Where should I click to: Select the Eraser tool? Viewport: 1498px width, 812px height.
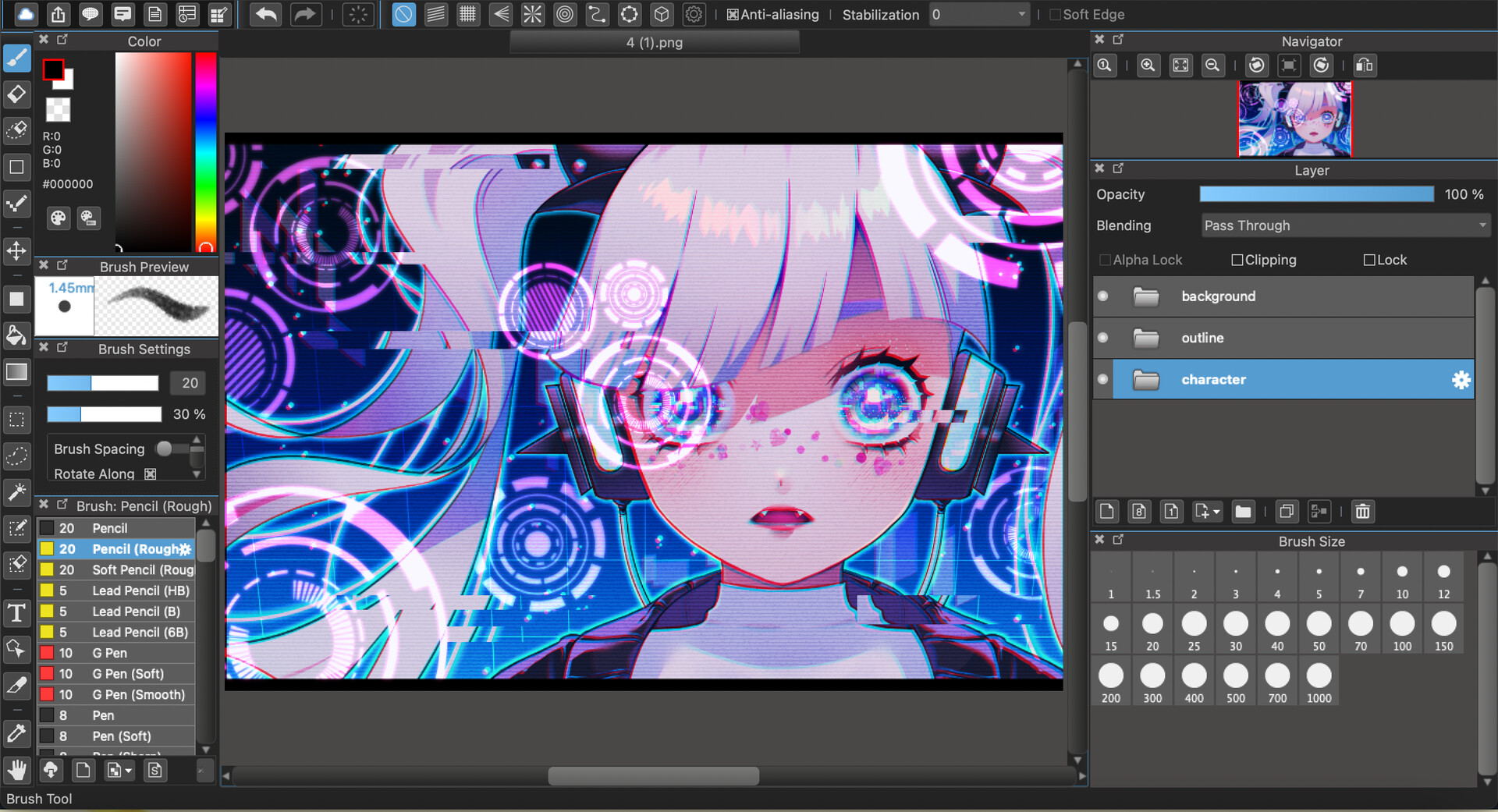pyautogui.click(x=16, y=94)
